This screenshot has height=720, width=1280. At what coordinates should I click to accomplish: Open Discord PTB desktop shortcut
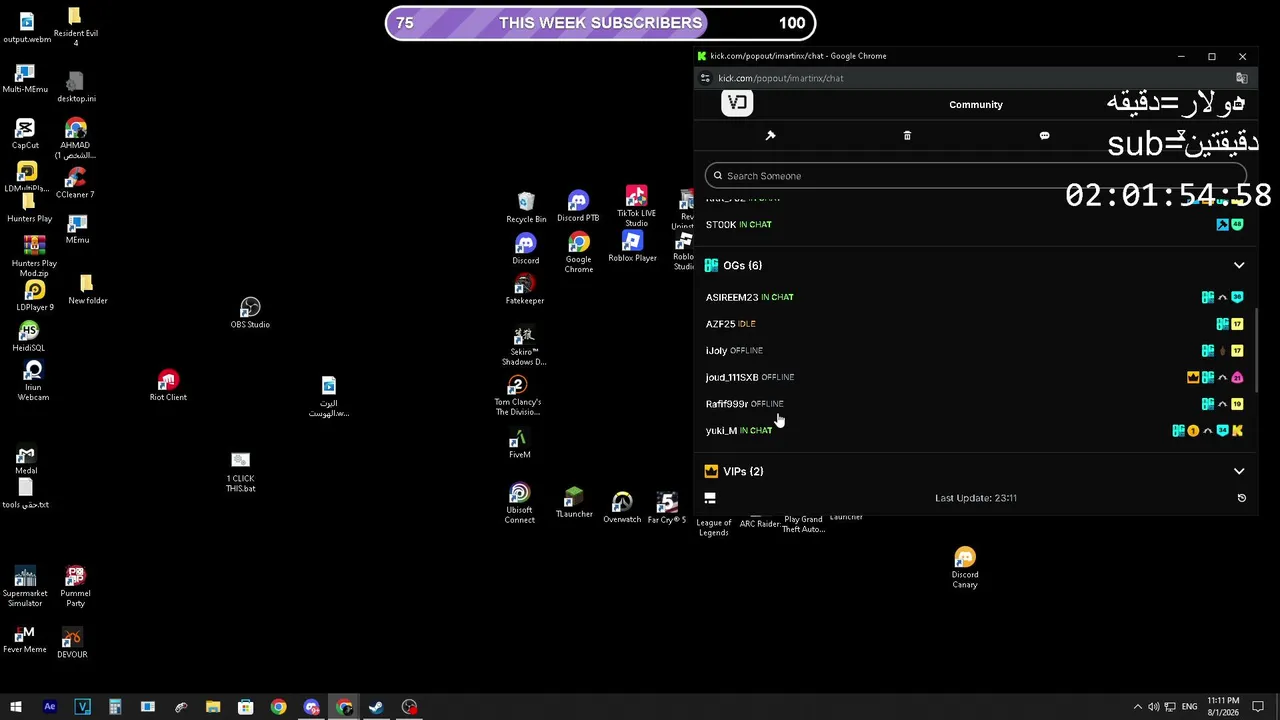point(578,207)
